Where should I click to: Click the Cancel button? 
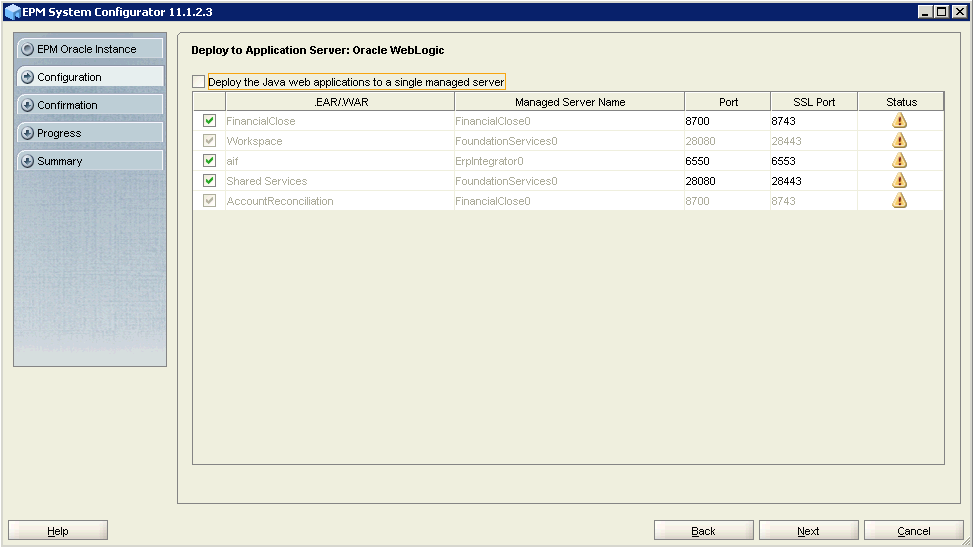point(913,531)
